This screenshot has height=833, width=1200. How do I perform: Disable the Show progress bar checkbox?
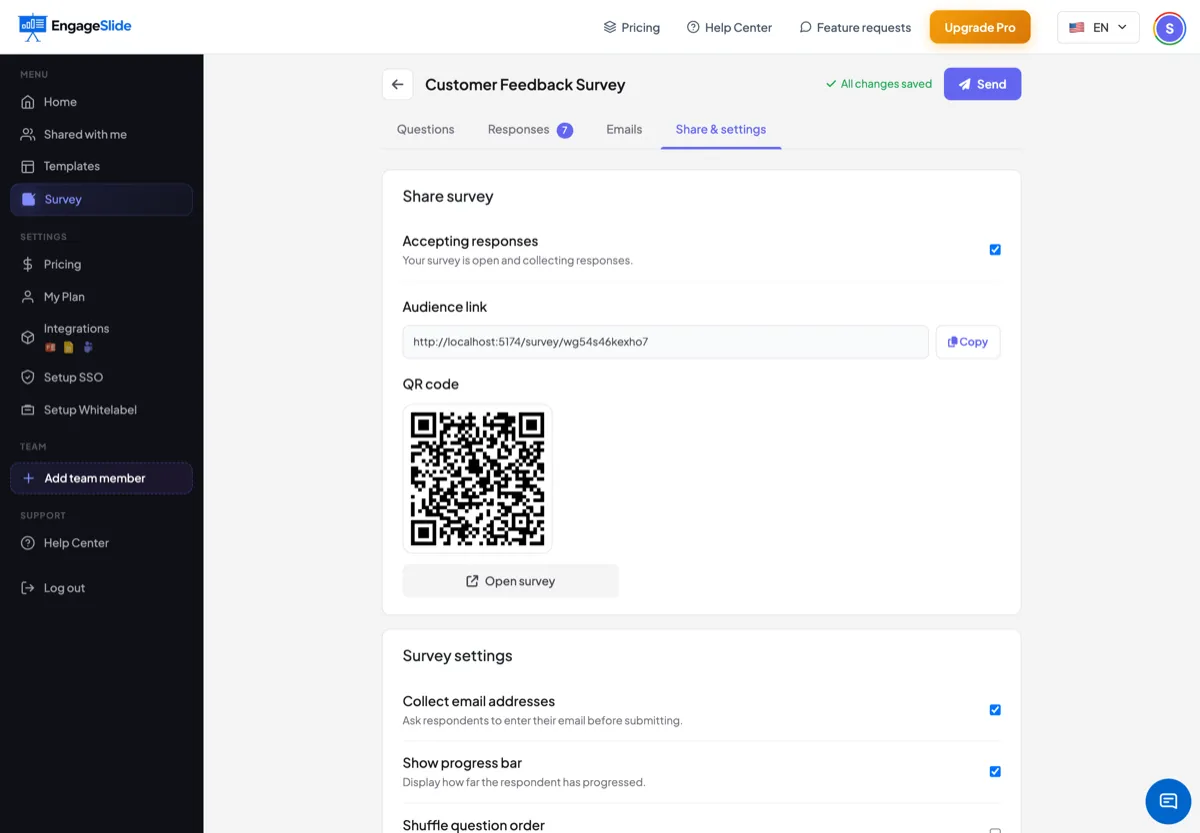coord(995,772)
